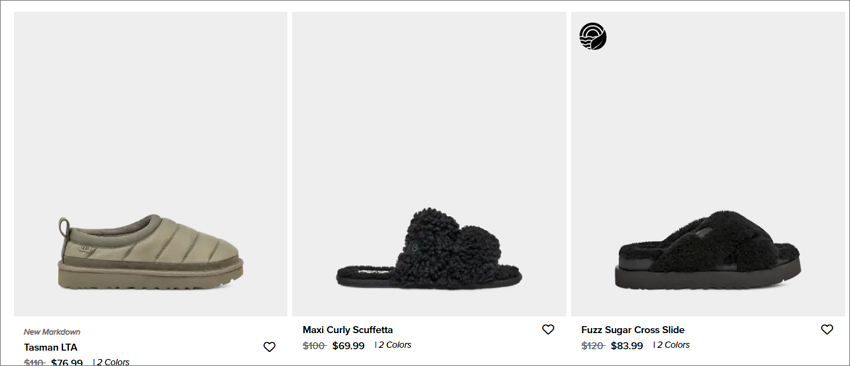This screenshot has width=850, height=366.
Task: Open the Tasman LTA product name link
Action: (x=51, y=348)
